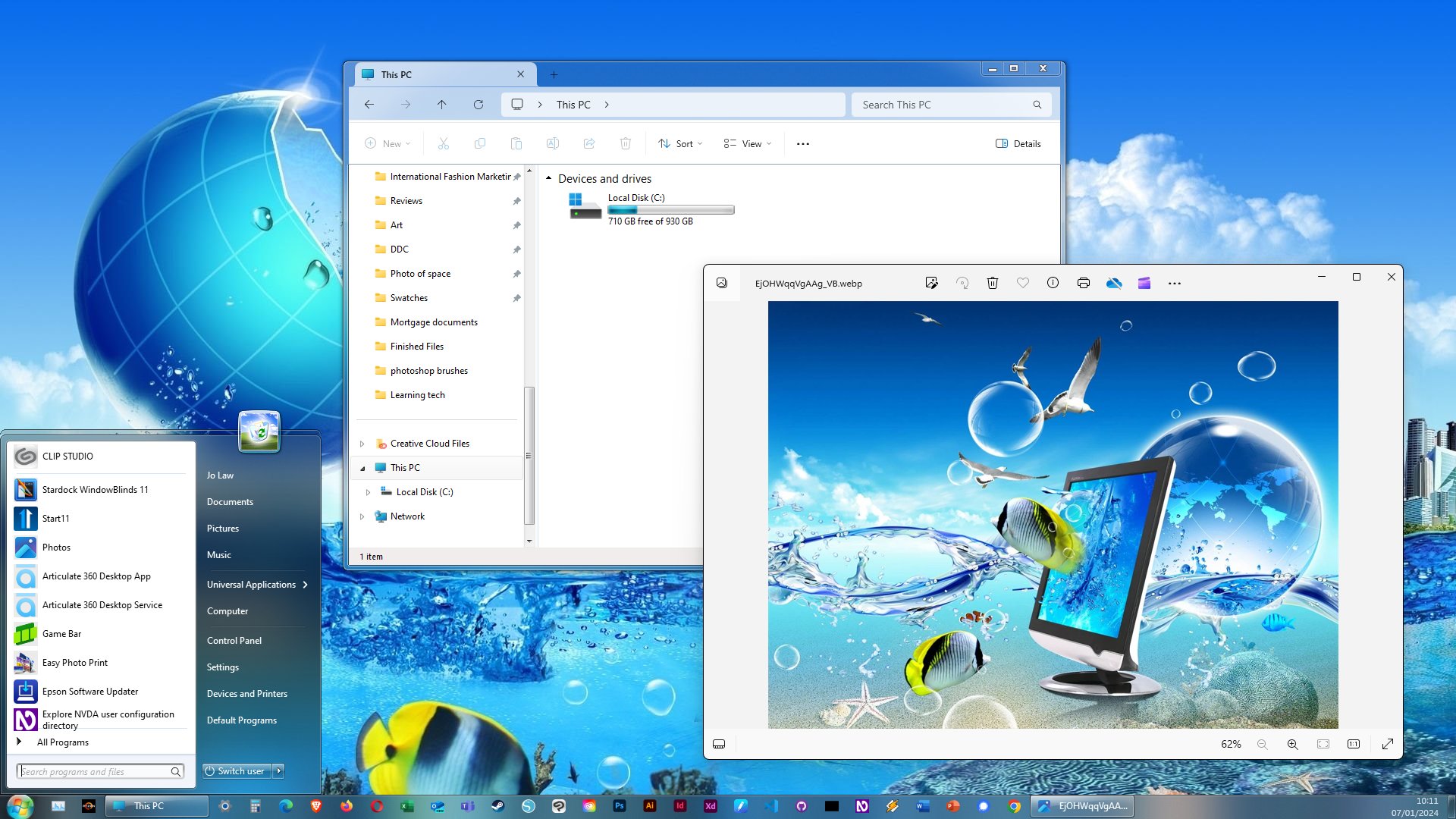Toggle the filmstrip in Photos viewer
The width and height of the screenshot is (1456, 819).
point(719,744)
